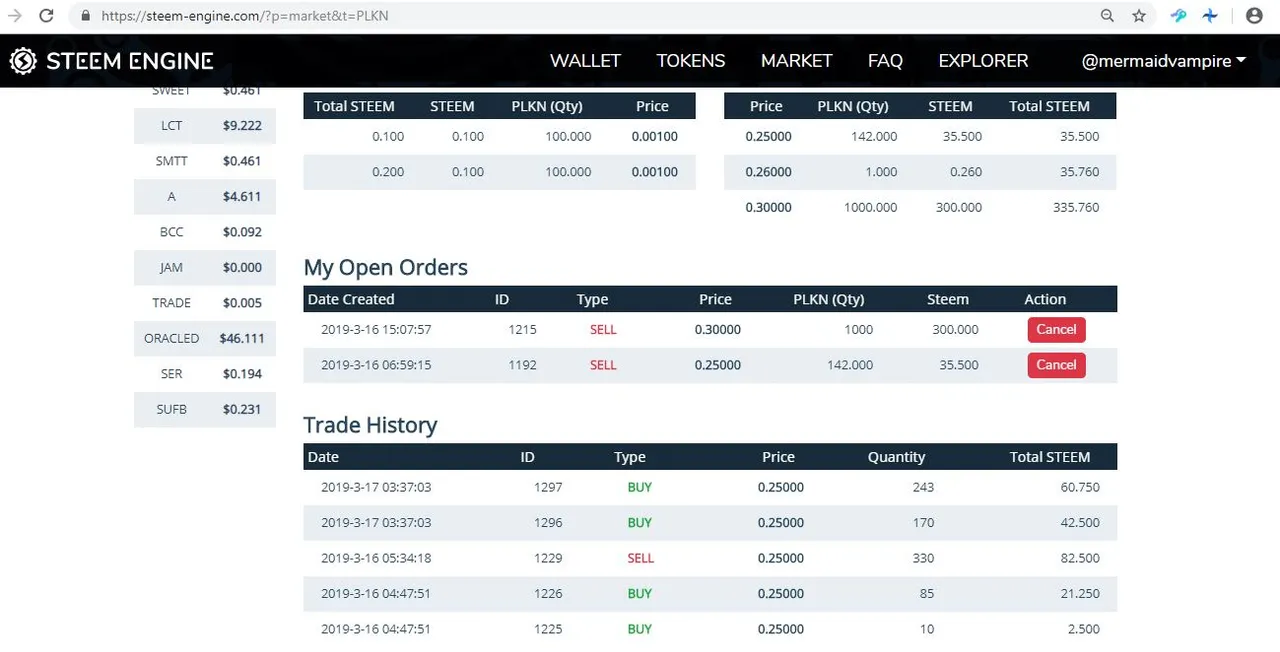
Task: Click LCT price $9.222
Action: 242,126
